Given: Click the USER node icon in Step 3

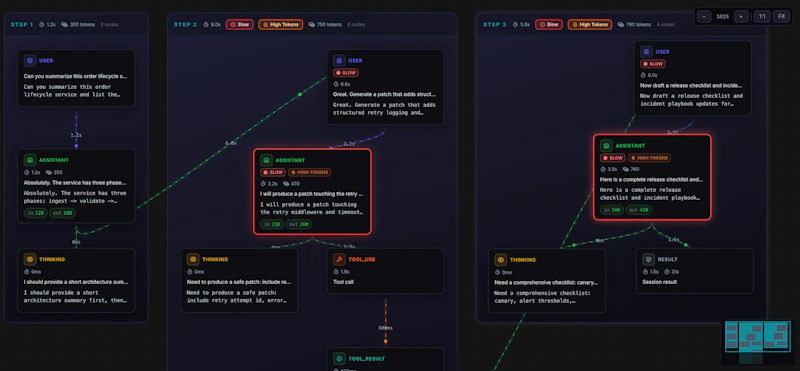Looking at the screenshot, I should [x=646, y=52].
